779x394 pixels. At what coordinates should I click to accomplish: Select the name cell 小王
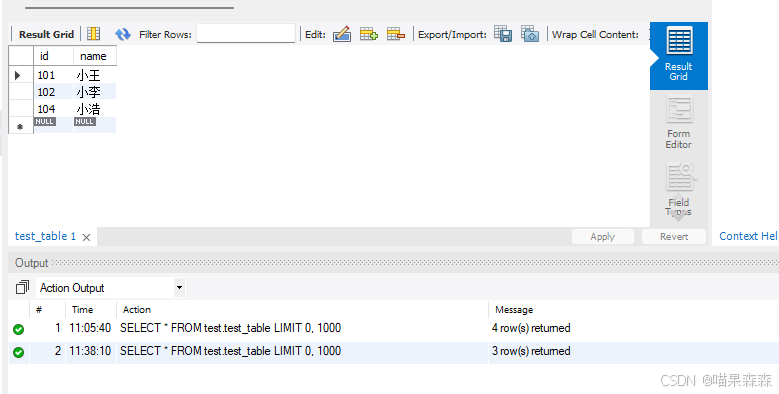pos(95,75)
